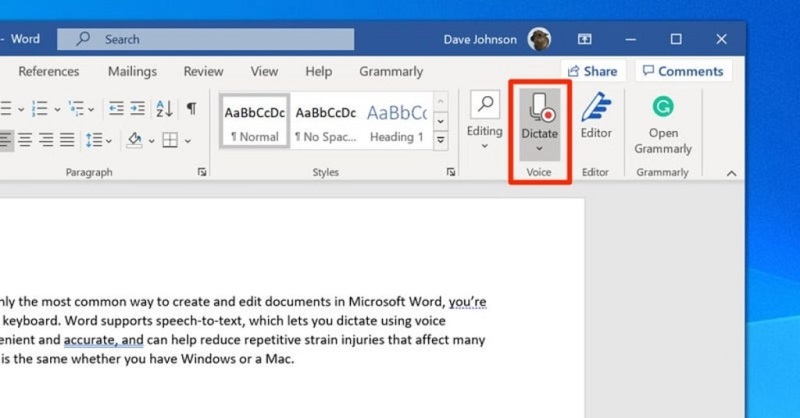The height and width of the screenshot is (418, 800).
Task: Justify the paragraph text
Action: tap(67, 139)
